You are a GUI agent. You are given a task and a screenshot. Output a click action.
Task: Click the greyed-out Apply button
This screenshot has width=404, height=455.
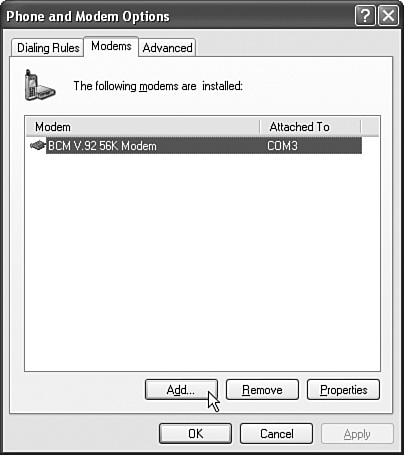click(x=357, y=434)
